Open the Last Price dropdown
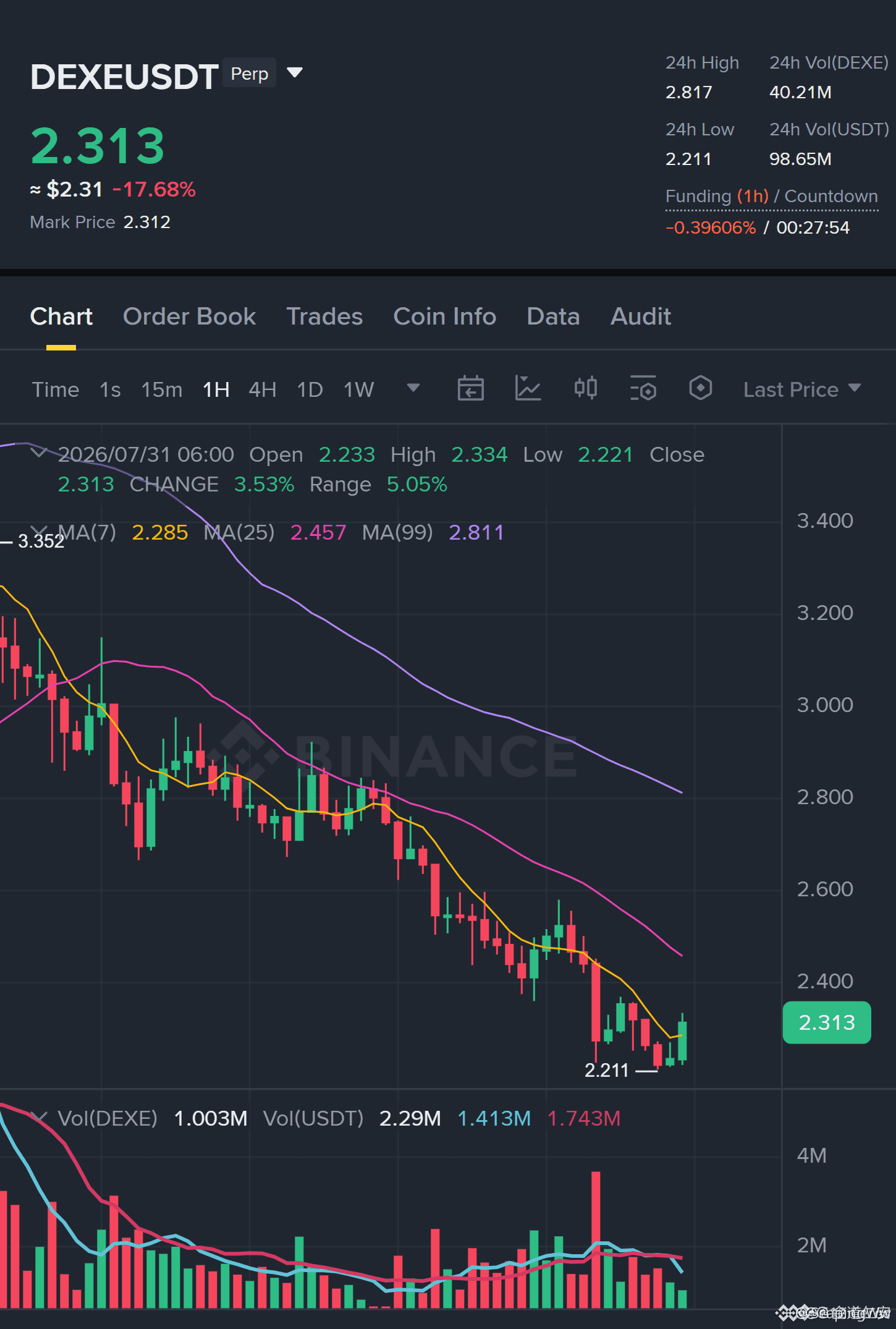The height and width of the screenshot is (1329, 896). click(801, 389)
